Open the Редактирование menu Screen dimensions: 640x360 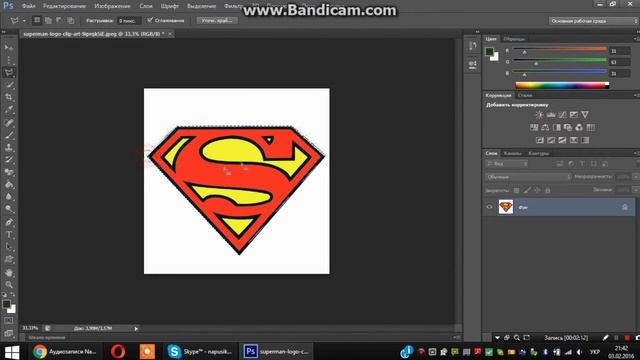[x=64, y=6]
